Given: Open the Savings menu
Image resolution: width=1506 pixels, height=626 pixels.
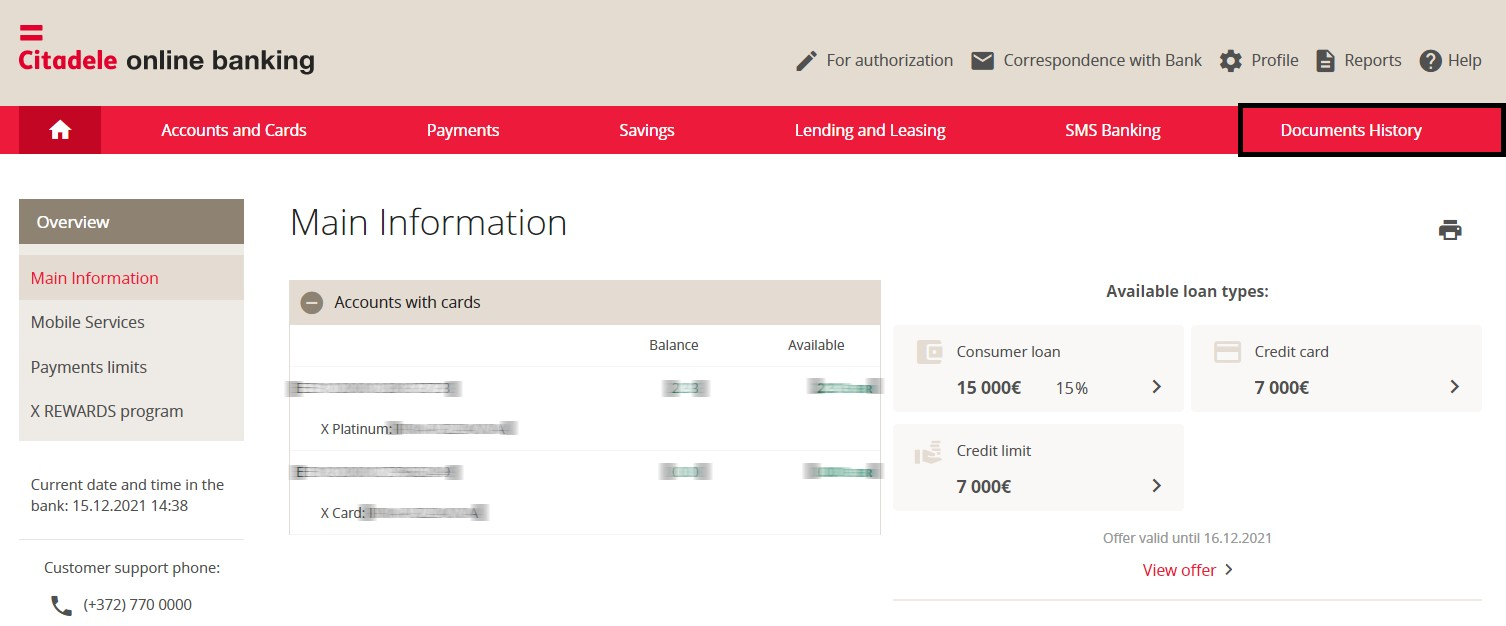Looking at the screenshot, I should click(x=647, y=130).
